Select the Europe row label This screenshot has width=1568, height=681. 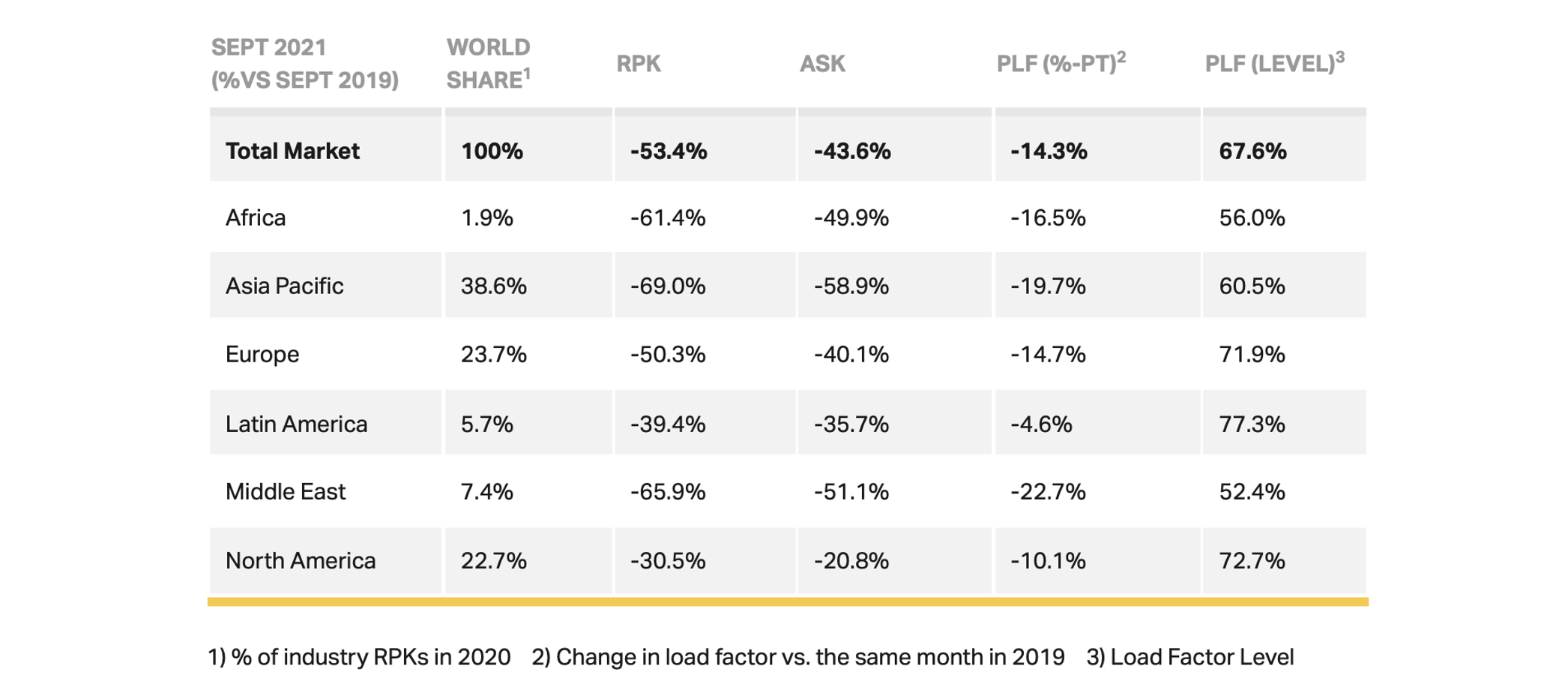(262, 354)
